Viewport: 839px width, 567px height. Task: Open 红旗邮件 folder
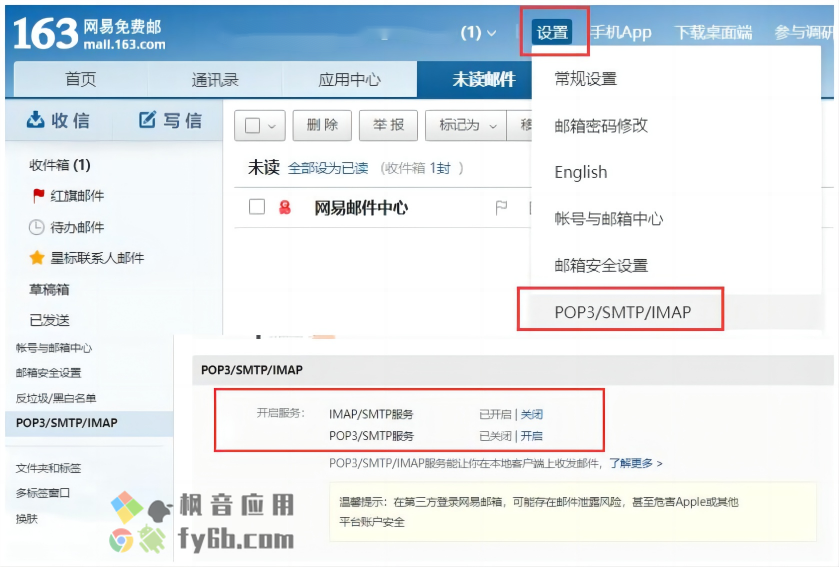(77, 196)
